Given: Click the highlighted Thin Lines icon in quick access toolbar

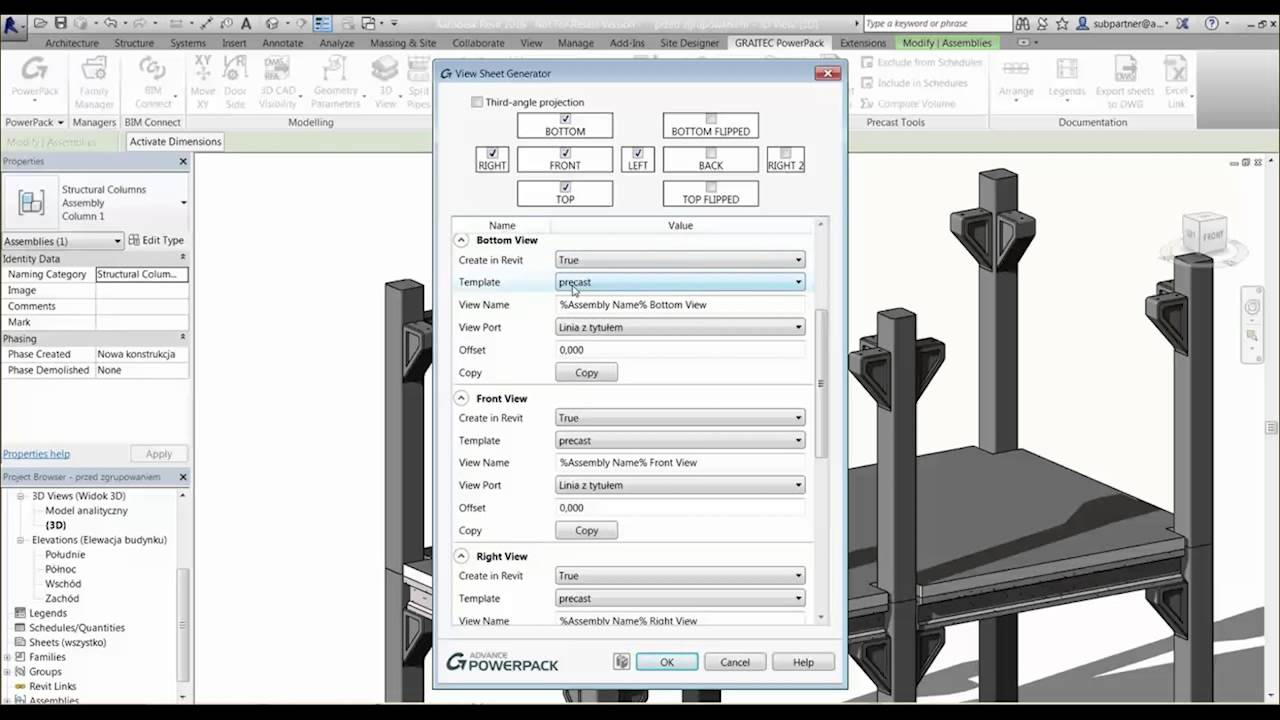Looking at the screenshot, I should pyautogui.click(x=322, y=23).
